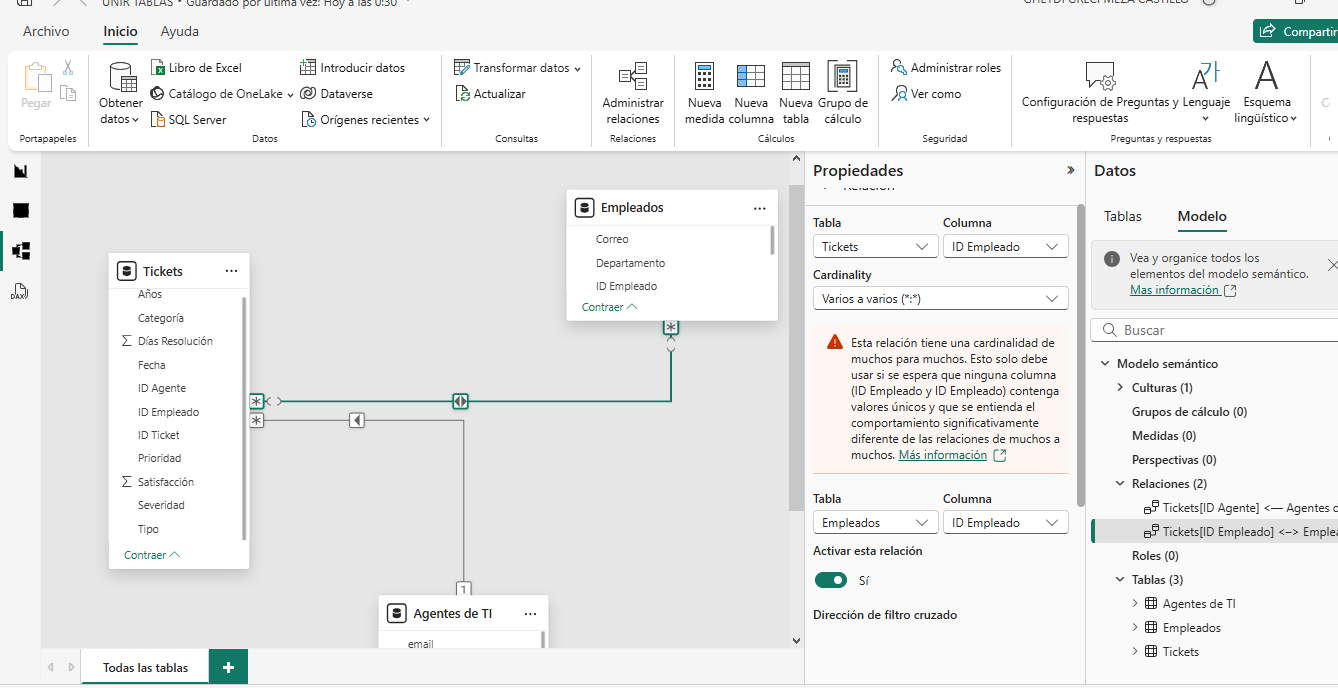Toggle the Activar esta relación switch
Screen dimensions: 1338x688
[x=830, y=580]
